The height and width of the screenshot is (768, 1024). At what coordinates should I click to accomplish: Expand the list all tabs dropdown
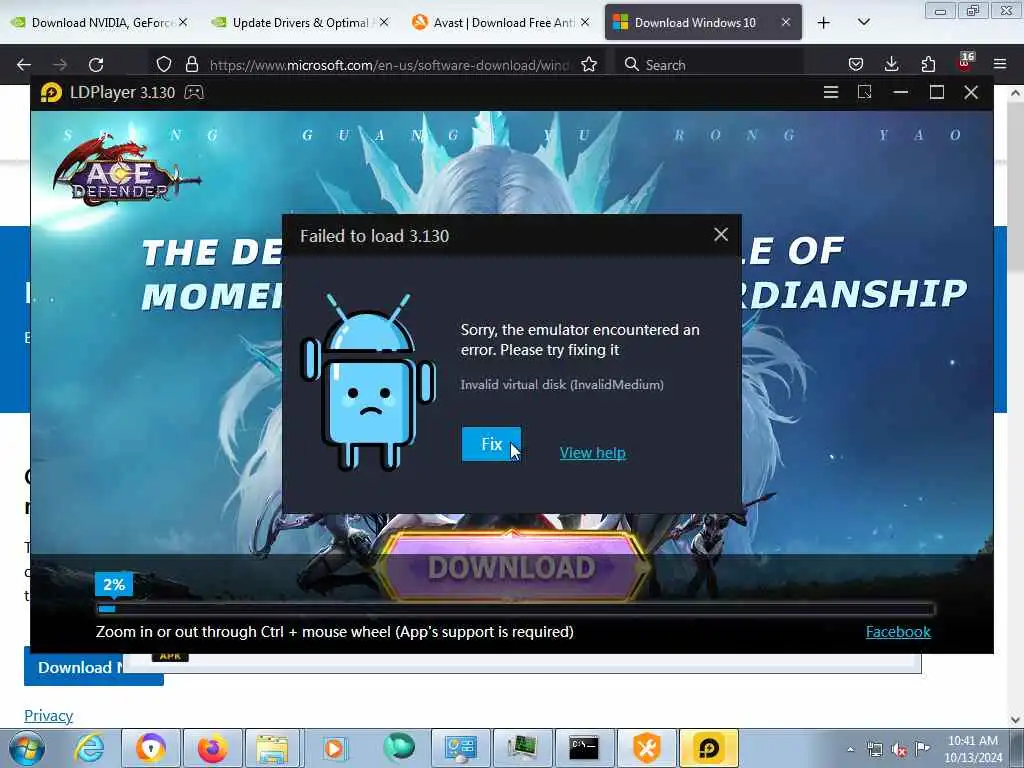pos(863,22)
